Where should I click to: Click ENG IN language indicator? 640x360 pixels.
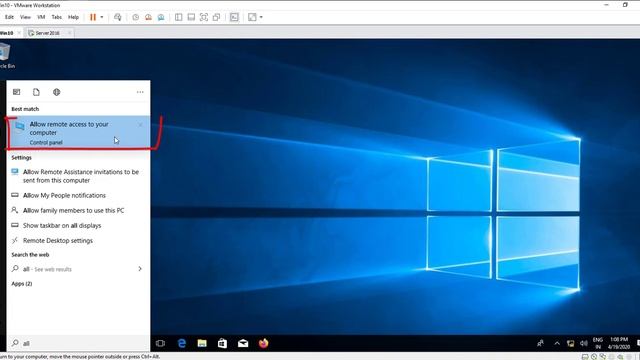(598, 343)
